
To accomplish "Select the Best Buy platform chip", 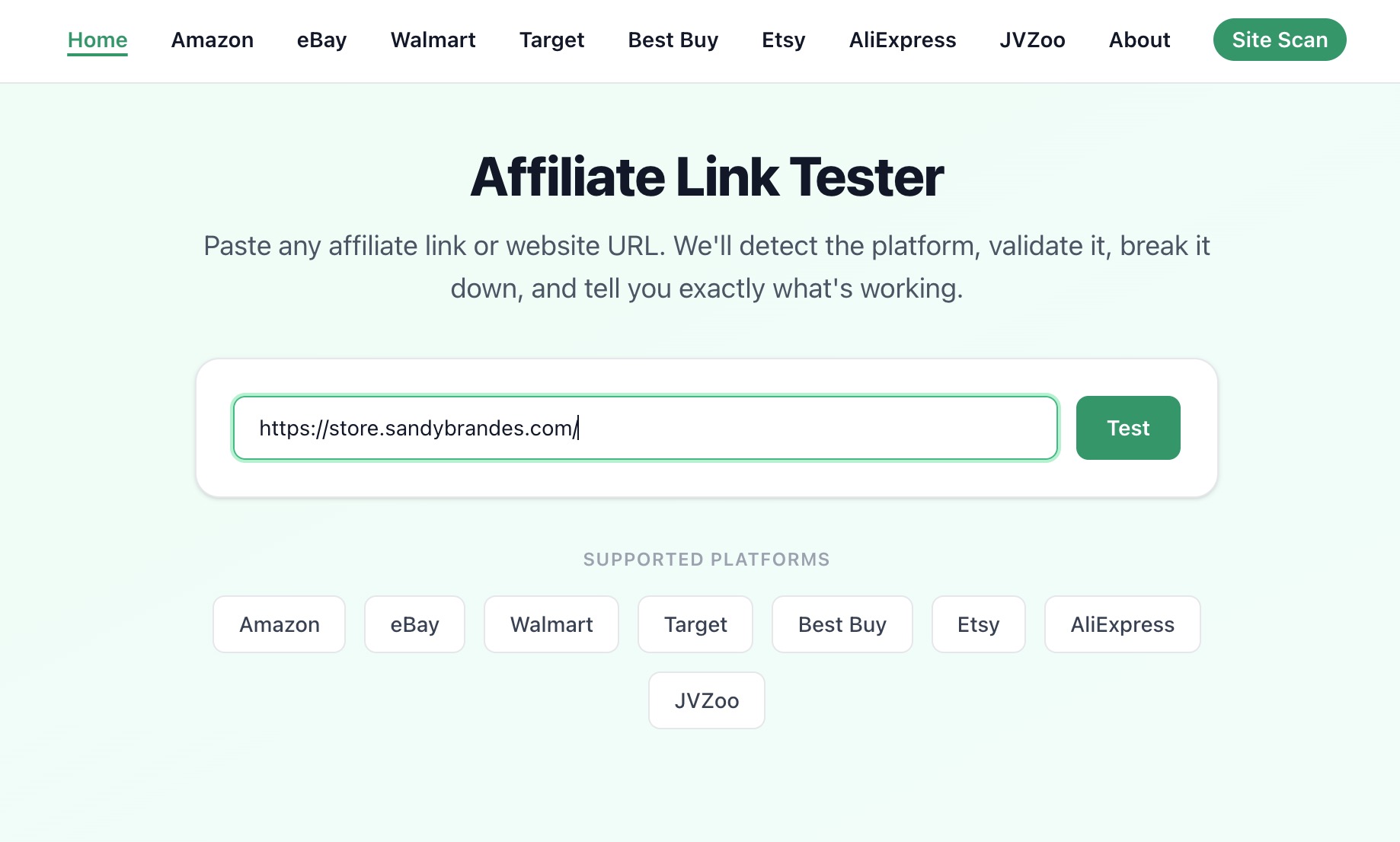I will [842, 624].
